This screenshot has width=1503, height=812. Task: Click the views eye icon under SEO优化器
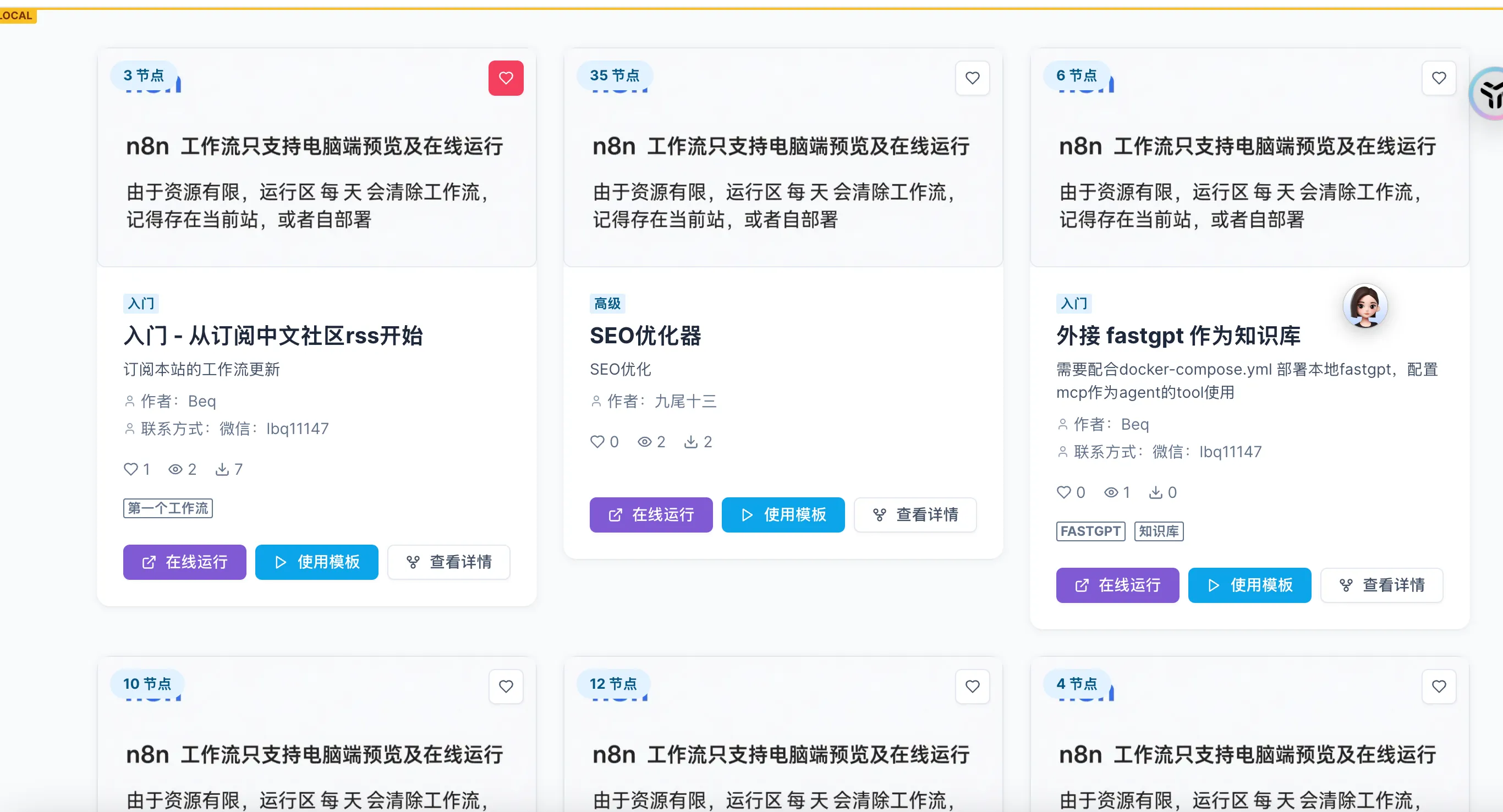pyautogui.click(x=644, y=442)
